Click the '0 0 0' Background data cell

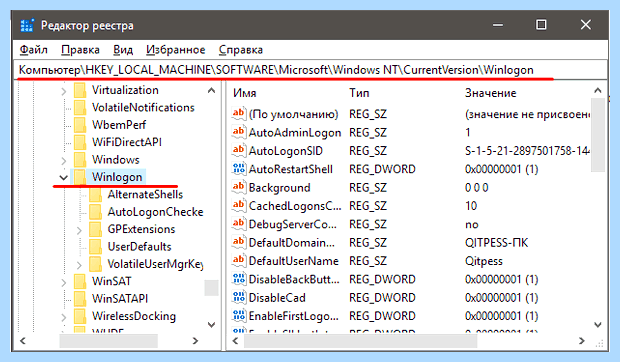(476, 187)
